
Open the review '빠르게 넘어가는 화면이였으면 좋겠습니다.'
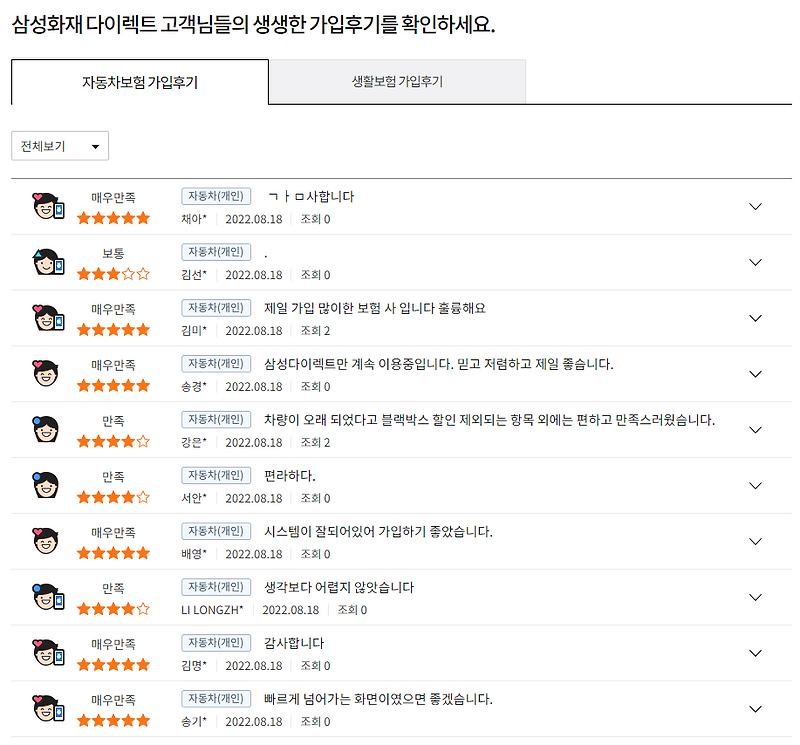pyautogui.click(x=378, y=699)
